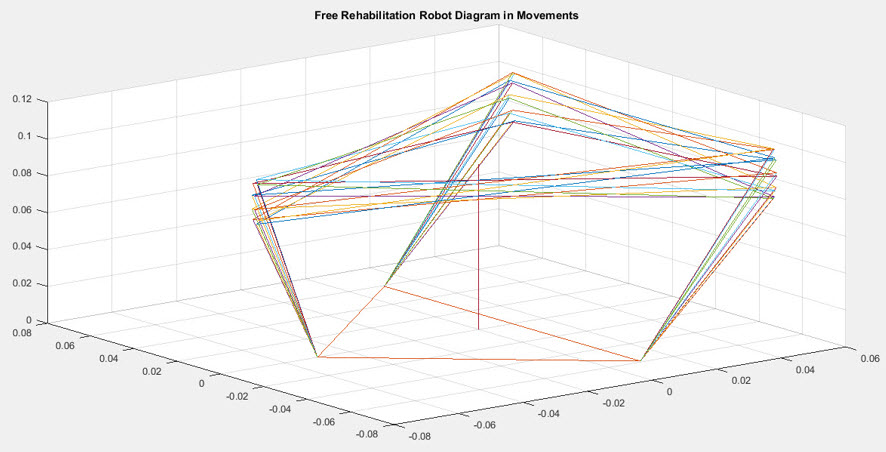Click right horizontal axis tick label -0.02

(614, 402)
